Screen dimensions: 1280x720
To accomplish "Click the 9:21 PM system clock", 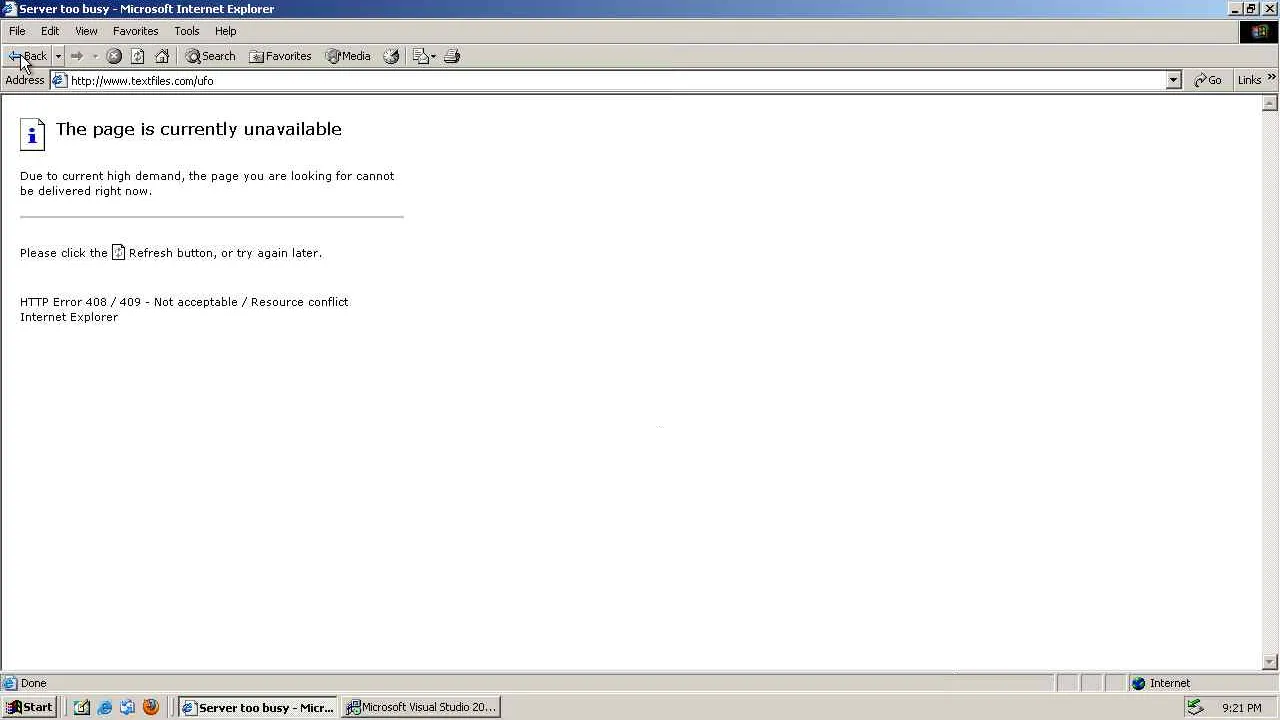I will tap(1242, 708).
